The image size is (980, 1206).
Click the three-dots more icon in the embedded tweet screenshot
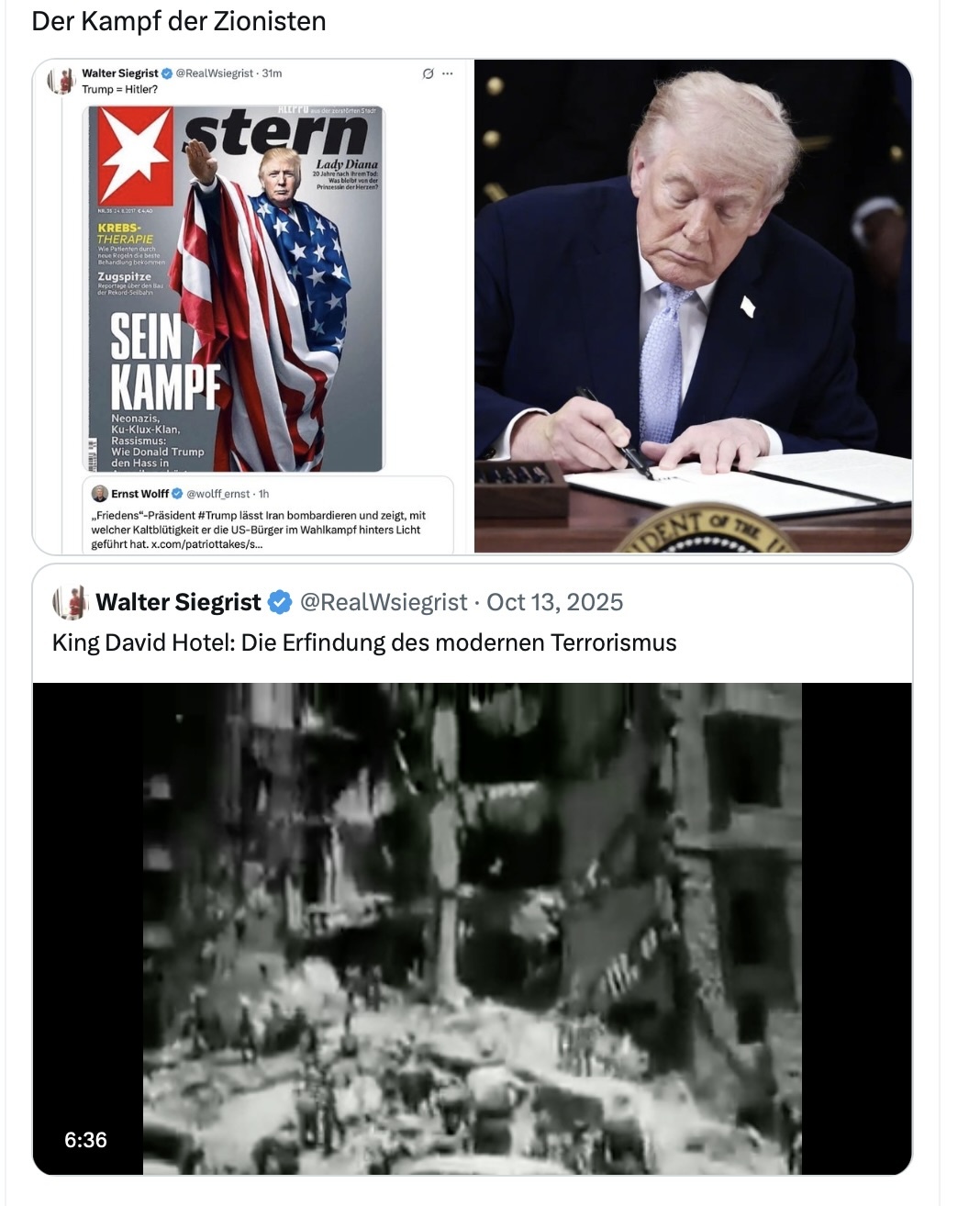[x=447, y=73]
